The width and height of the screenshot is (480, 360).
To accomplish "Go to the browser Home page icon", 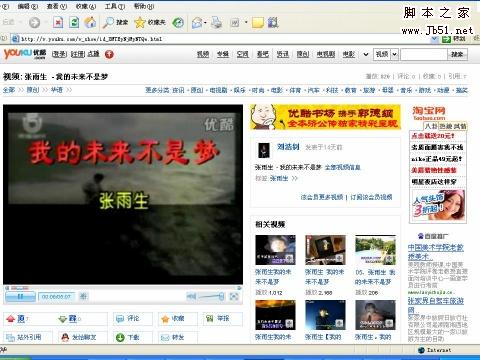I will [x=90, y=23].
